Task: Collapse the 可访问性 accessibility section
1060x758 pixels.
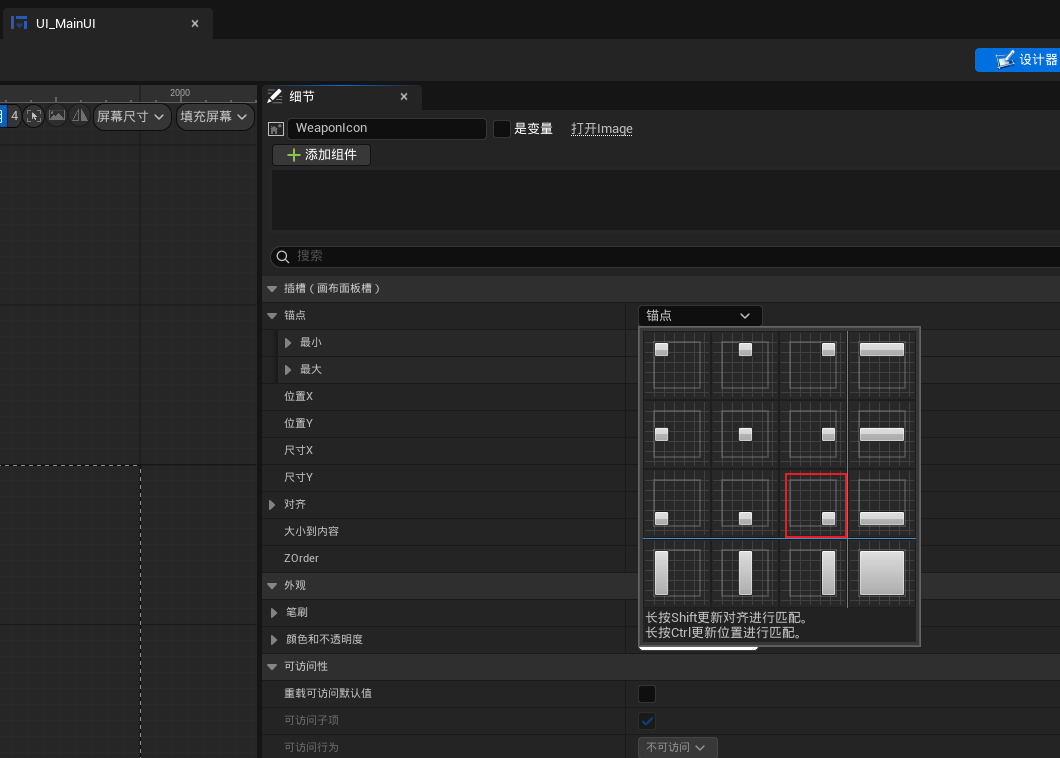Action: point(272,667)
